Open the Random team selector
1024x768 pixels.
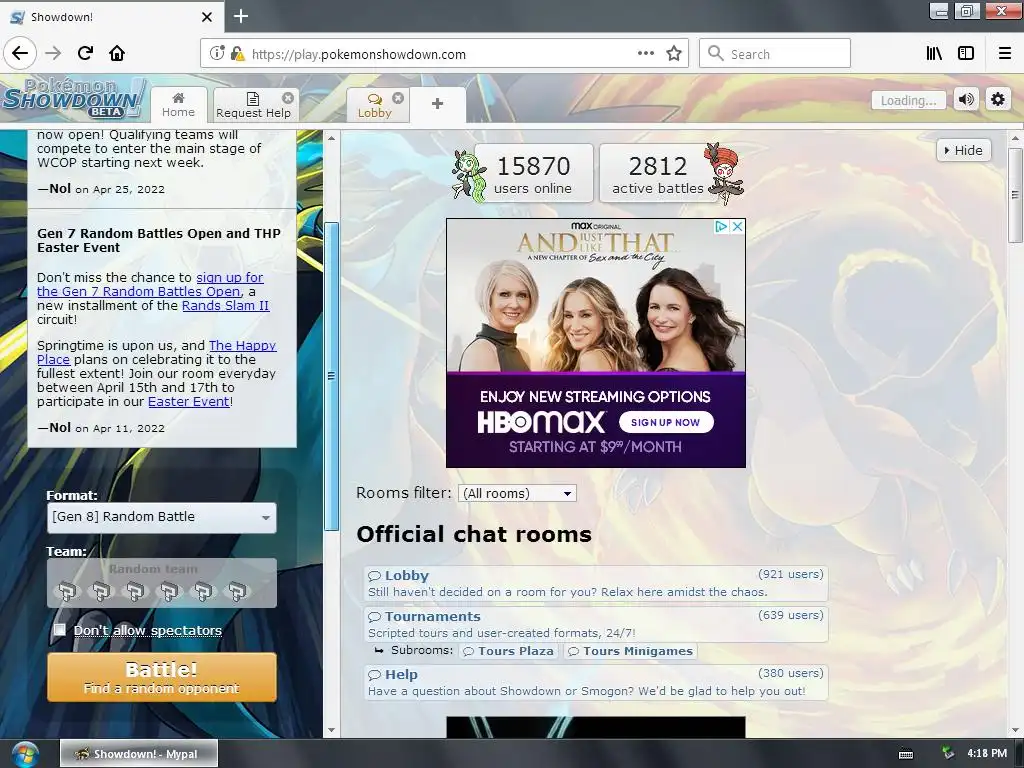coord(162,583)
